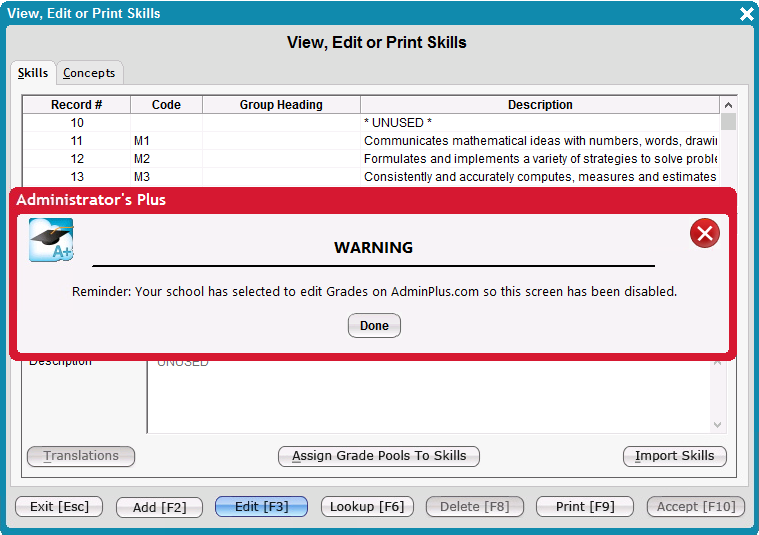The image size is (759, 535).
Task: Switch to the Skills tab
Action: point(33,73)
